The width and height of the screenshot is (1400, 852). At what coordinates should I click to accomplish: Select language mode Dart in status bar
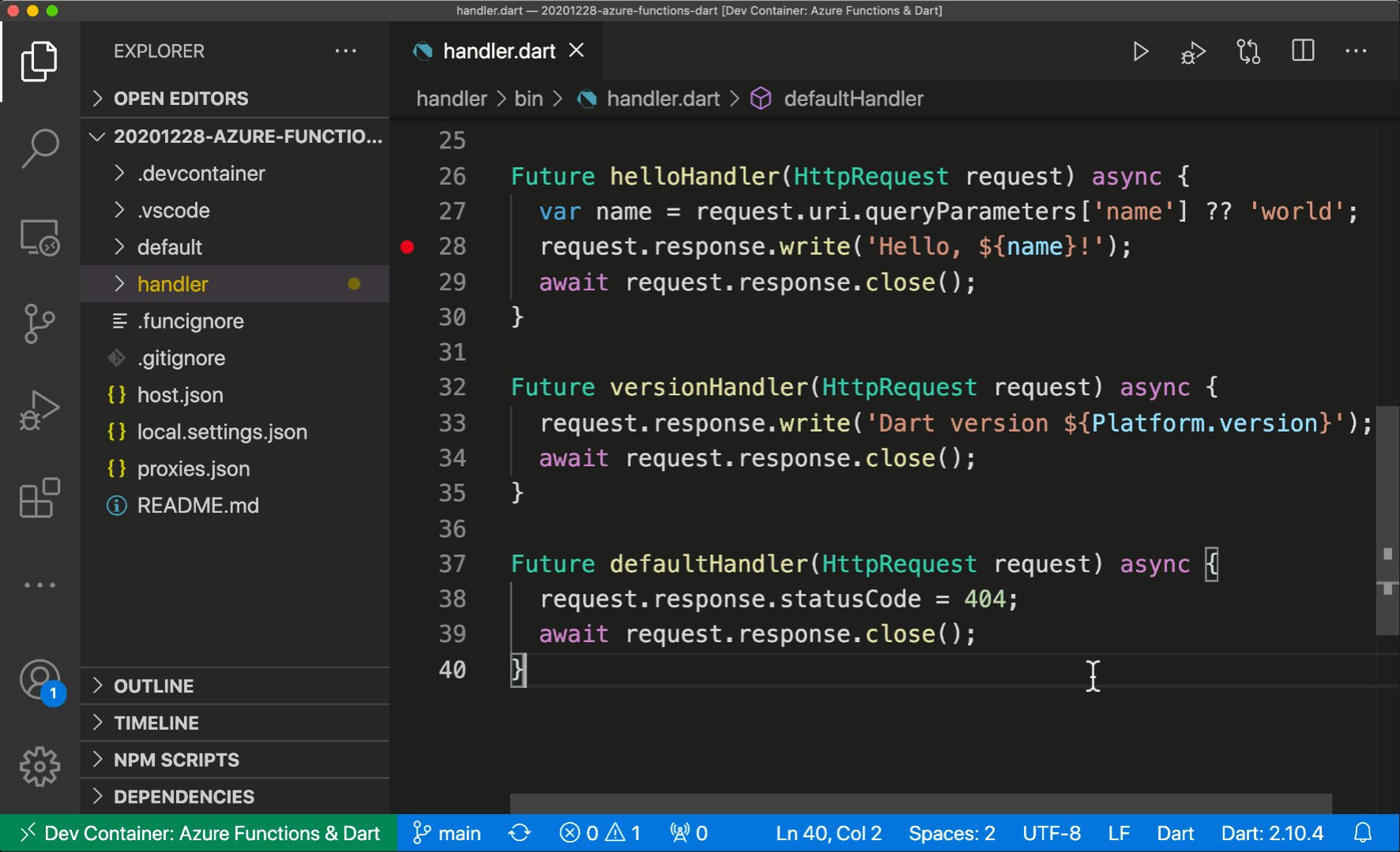[1175, 833]
